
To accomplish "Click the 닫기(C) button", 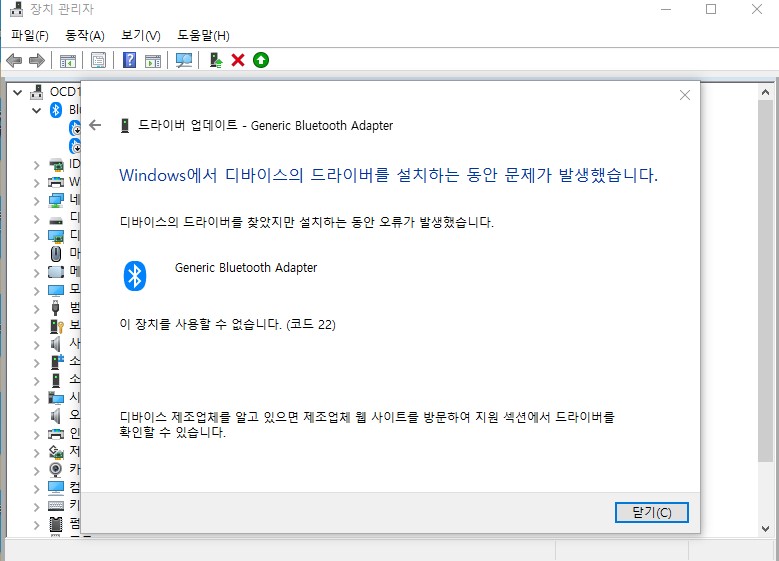I will point(651,512).
